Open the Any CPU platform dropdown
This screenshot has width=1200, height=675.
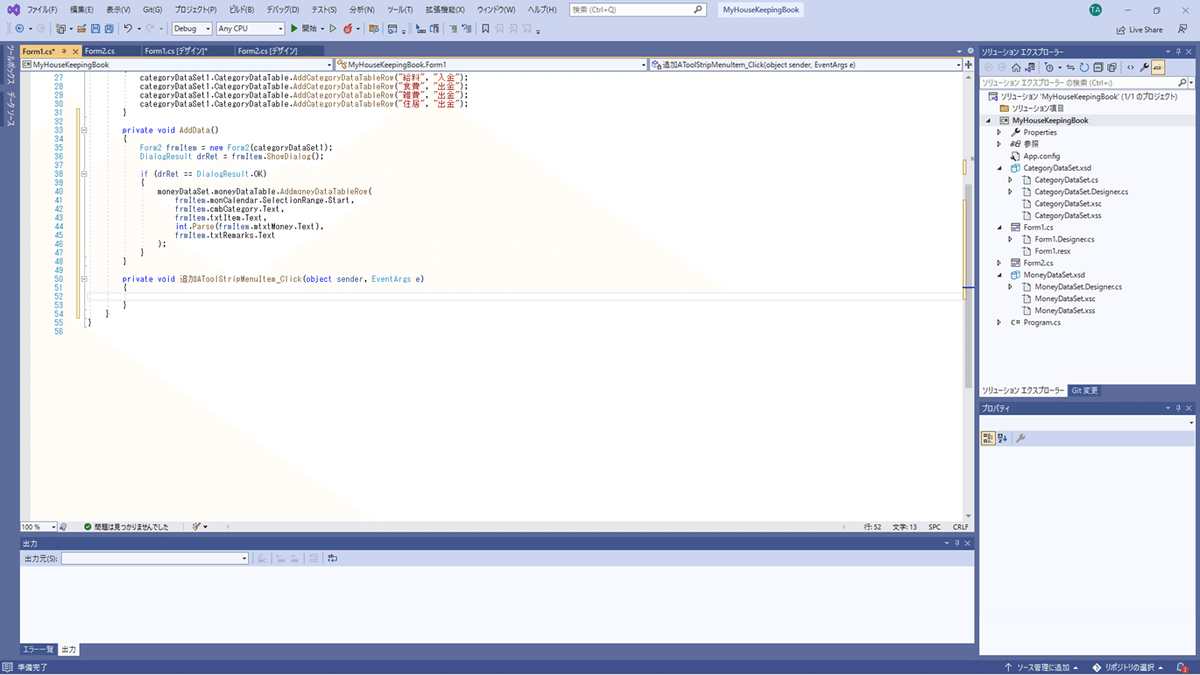point(250,29)
